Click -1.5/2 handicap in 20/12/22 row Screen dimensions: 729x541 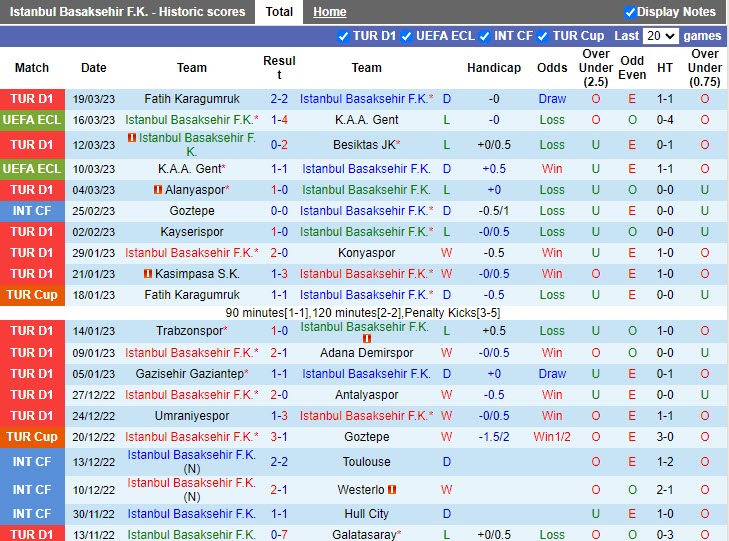pyautogui.click(x=494, y=437)
